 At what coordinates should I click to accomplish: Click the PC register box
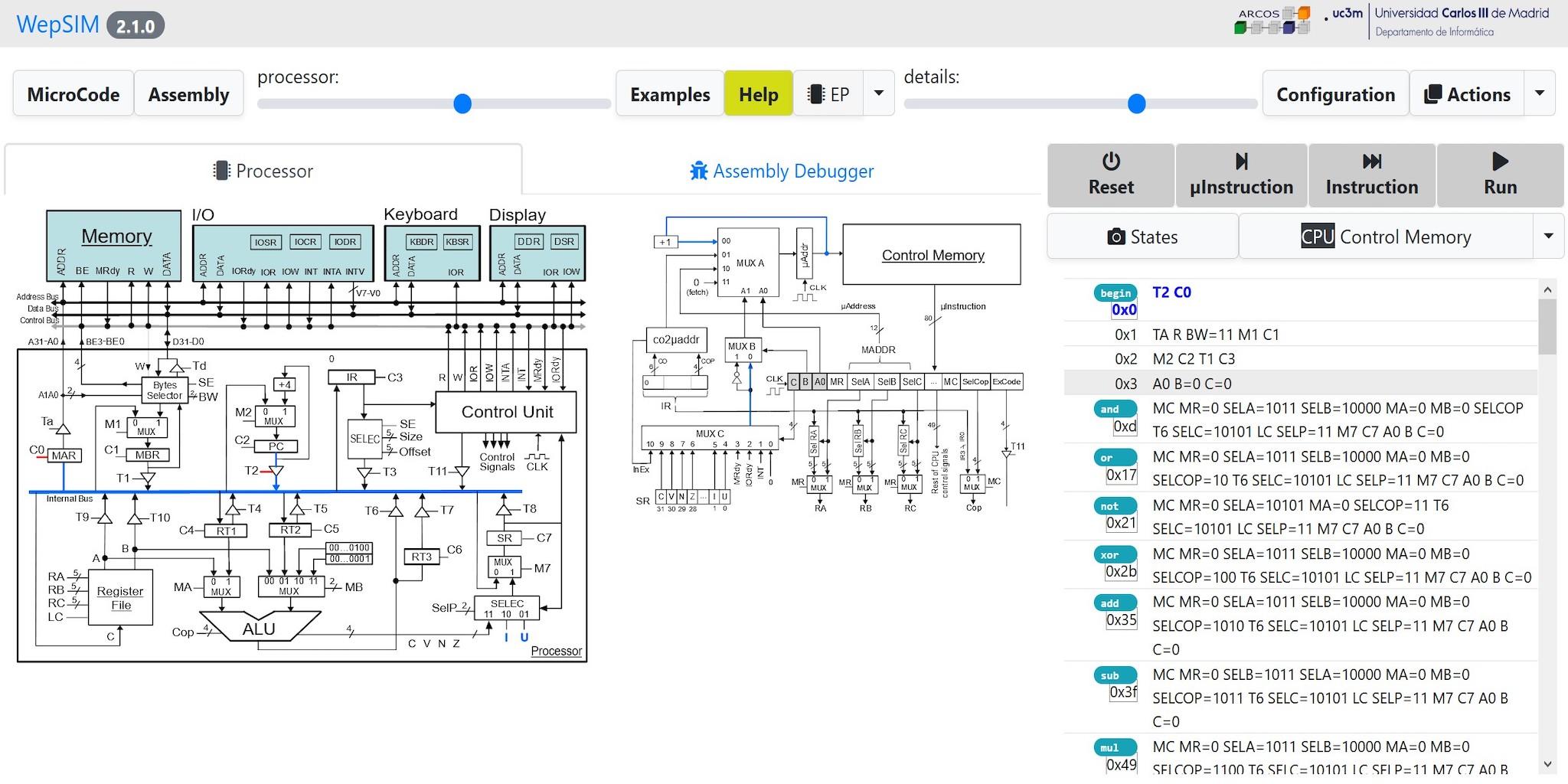point(276,446)
